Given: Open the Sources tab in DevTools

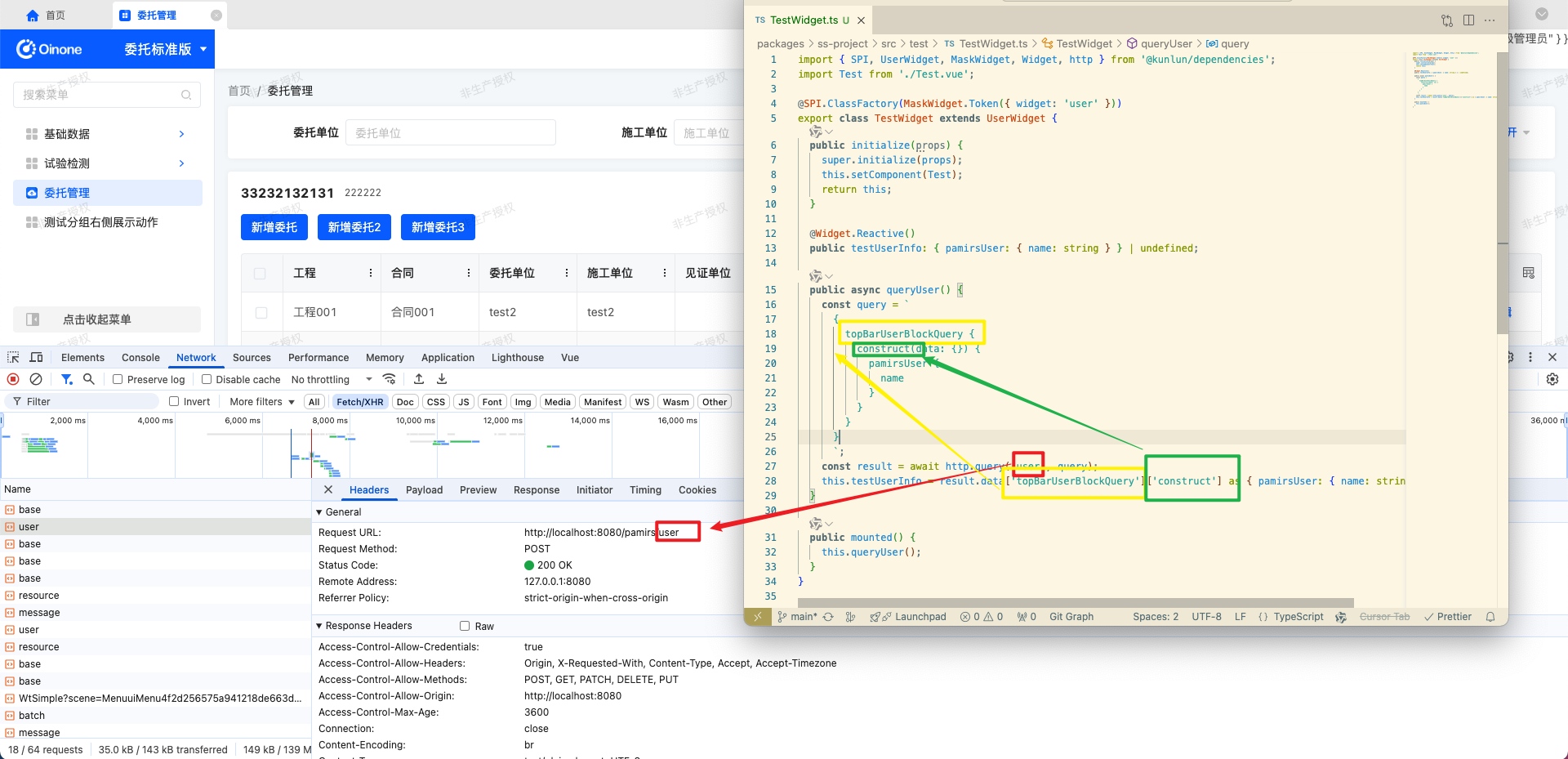Looking at the screenshot, I should tap(252, 358).
